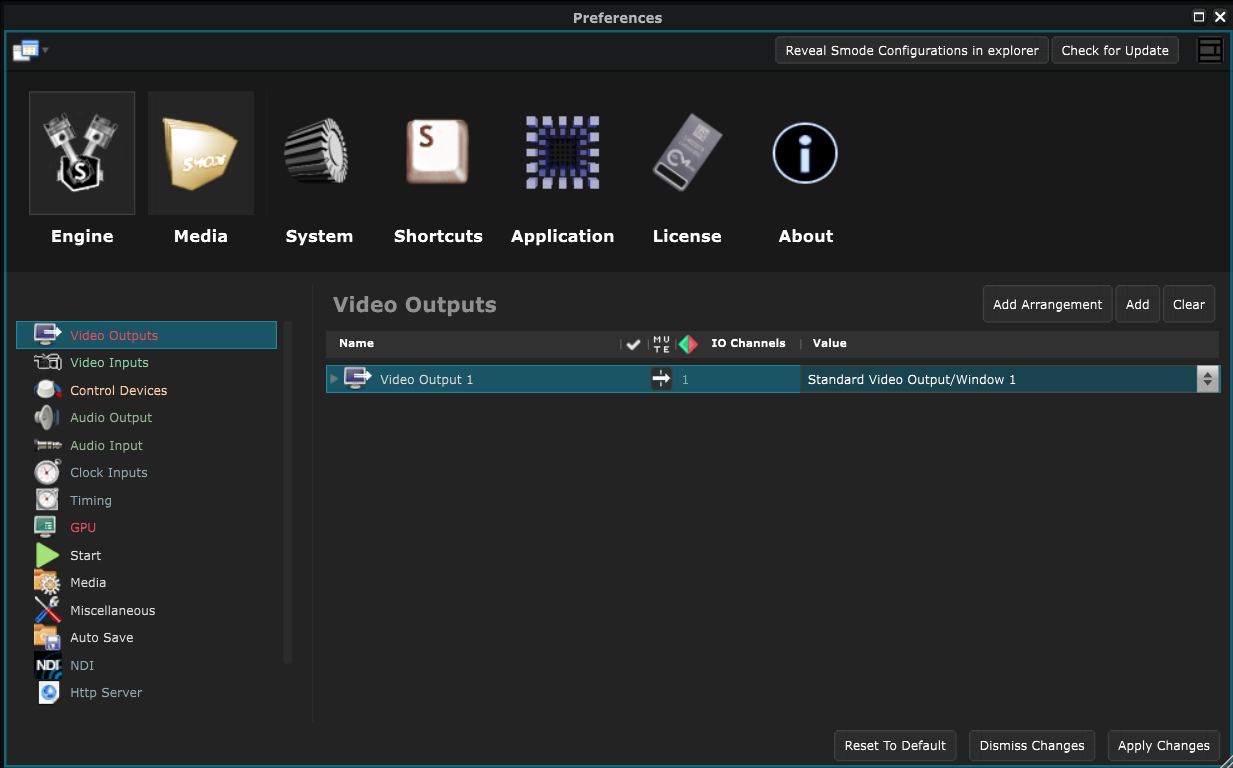This screenshot has height=768, width=1233.
Task: Click the Video Outputs monitor icon in sidebar
Action: [x=47, y=335]
